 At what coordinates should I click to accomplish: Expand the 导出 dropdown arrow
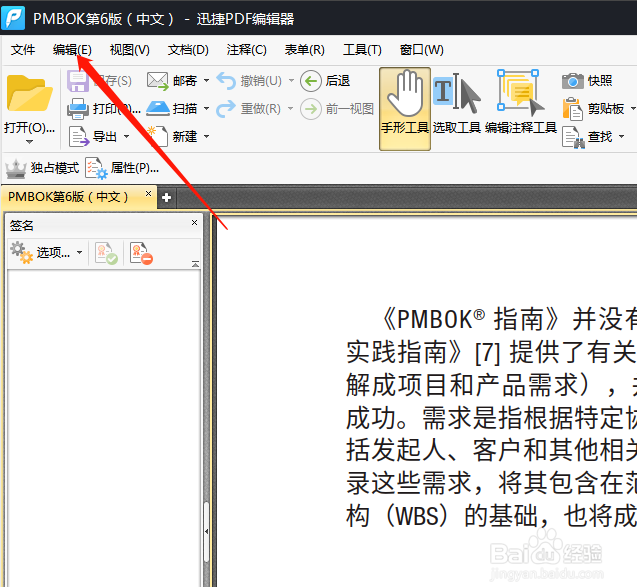coord(126,136)
